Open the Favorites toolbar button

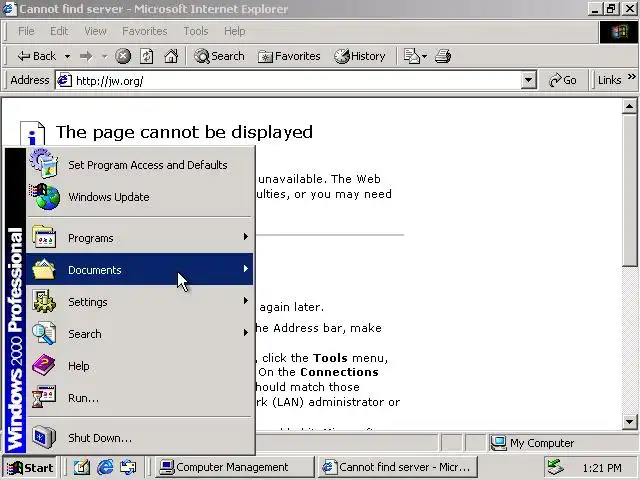289,56
